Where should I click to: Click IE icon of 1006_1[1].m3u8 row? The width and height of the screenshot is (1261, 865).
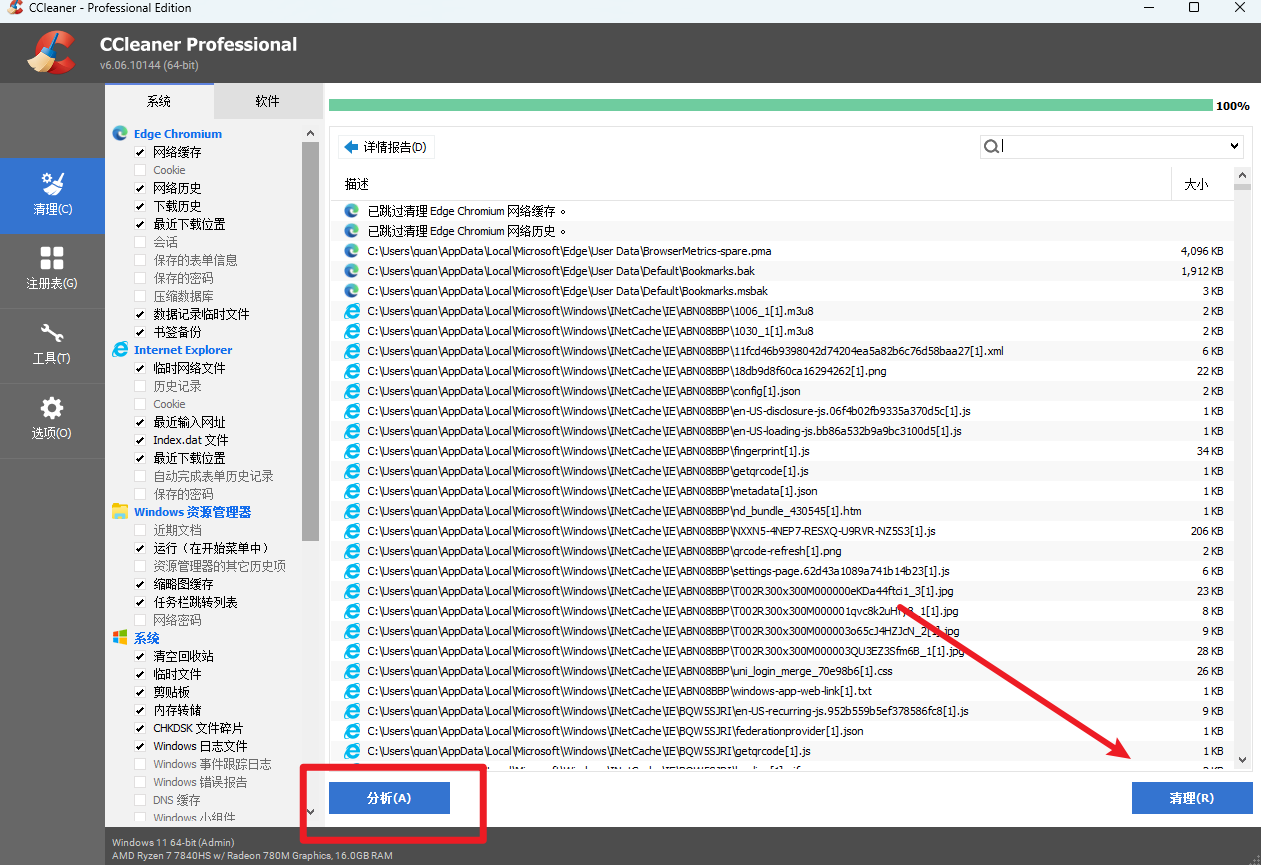coord(352,311)
